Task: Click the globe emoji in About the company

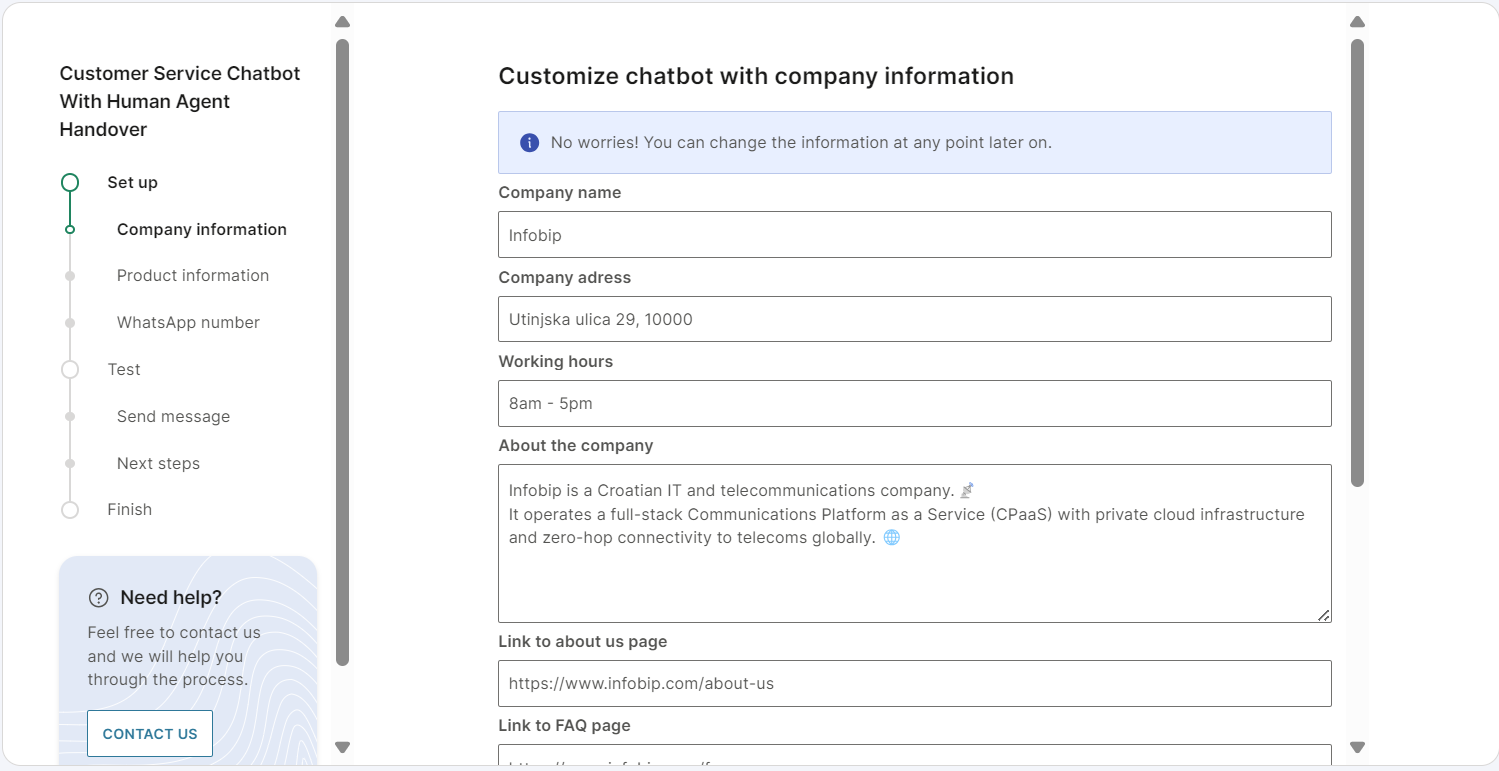Action: tap(891, 537)
